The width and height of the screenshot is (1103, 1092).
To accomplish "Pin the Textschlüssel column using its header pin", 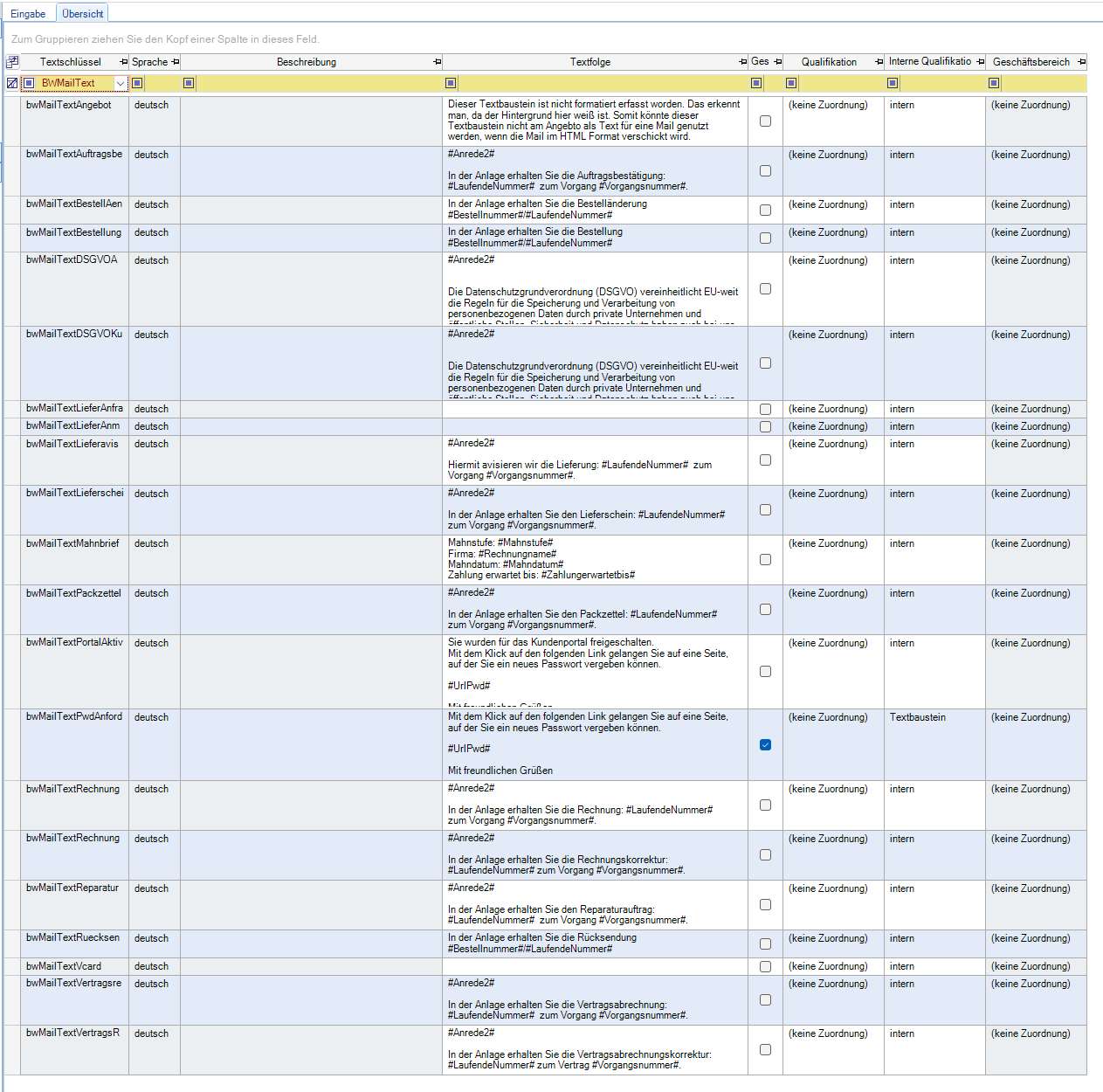I will 123,62.
